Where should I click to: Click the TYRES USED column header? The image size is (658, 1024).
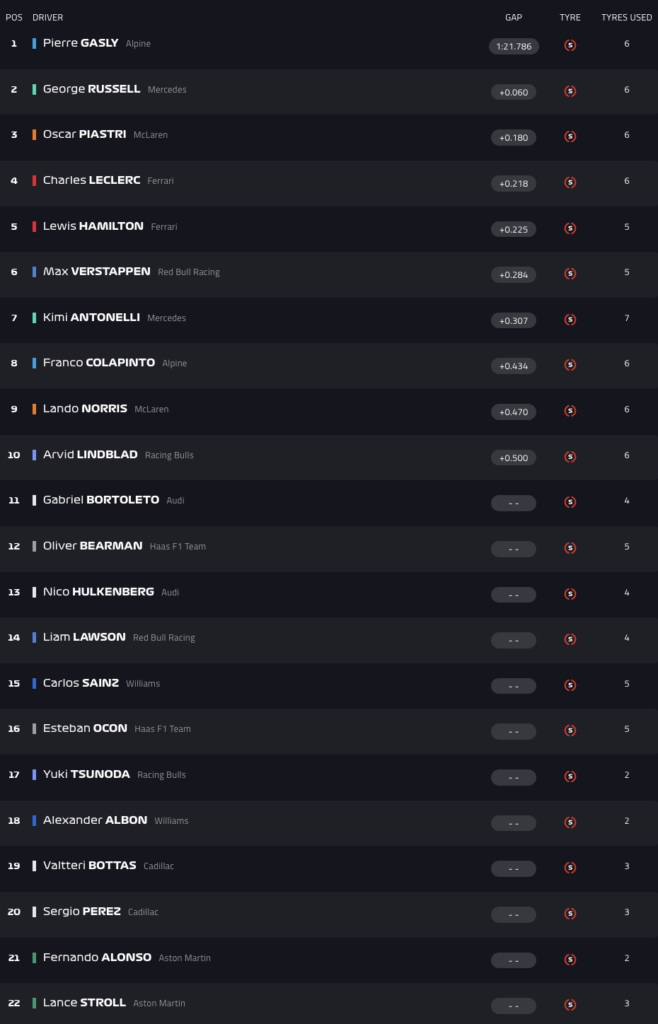(627, 18)
